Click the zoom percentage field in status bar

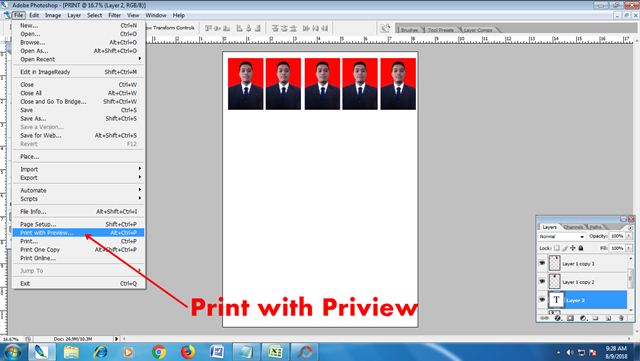click(x=11, y=339)
